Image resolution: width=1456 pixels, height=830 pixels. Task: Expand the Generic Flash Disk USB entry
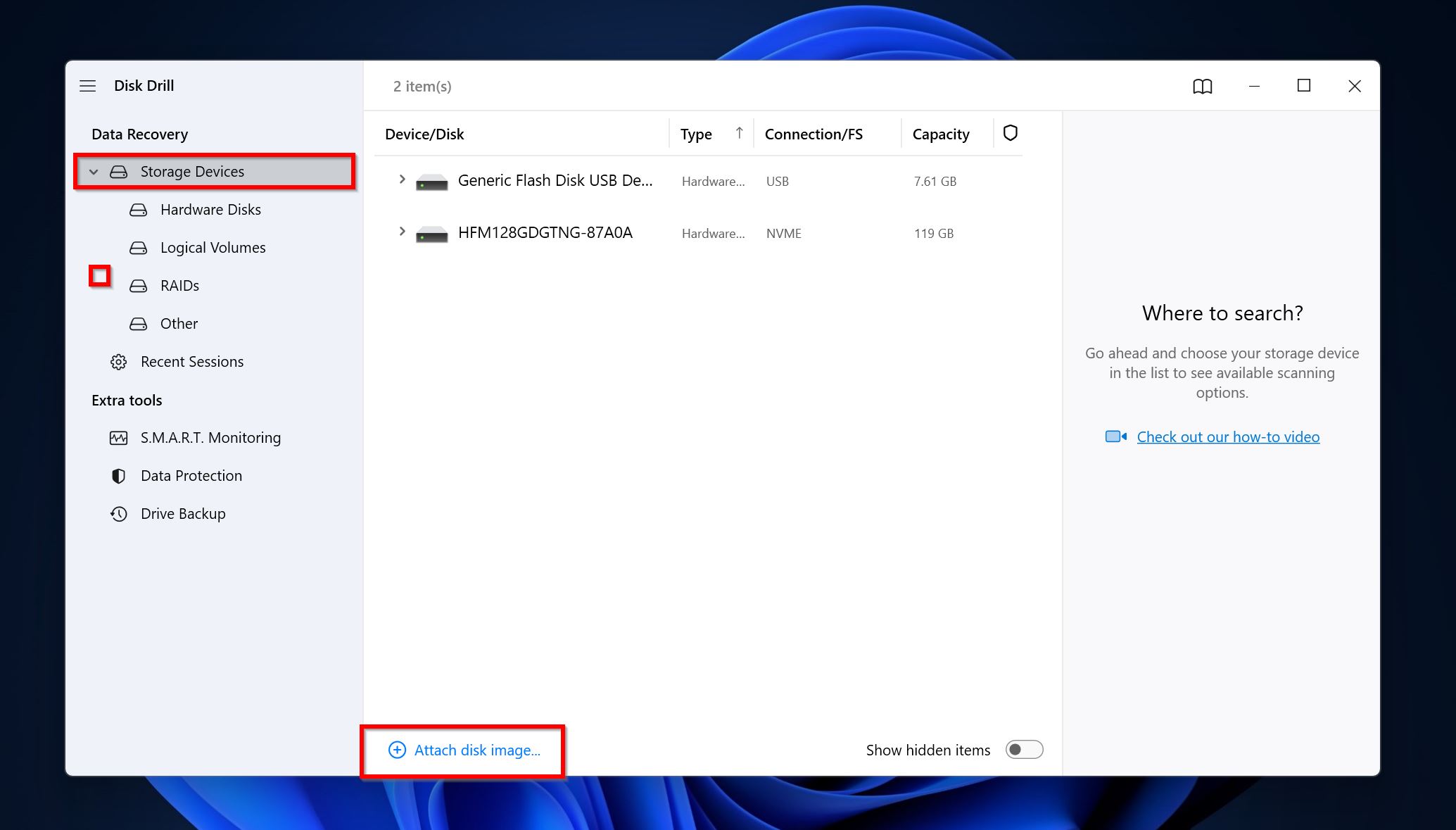[400, 181]
